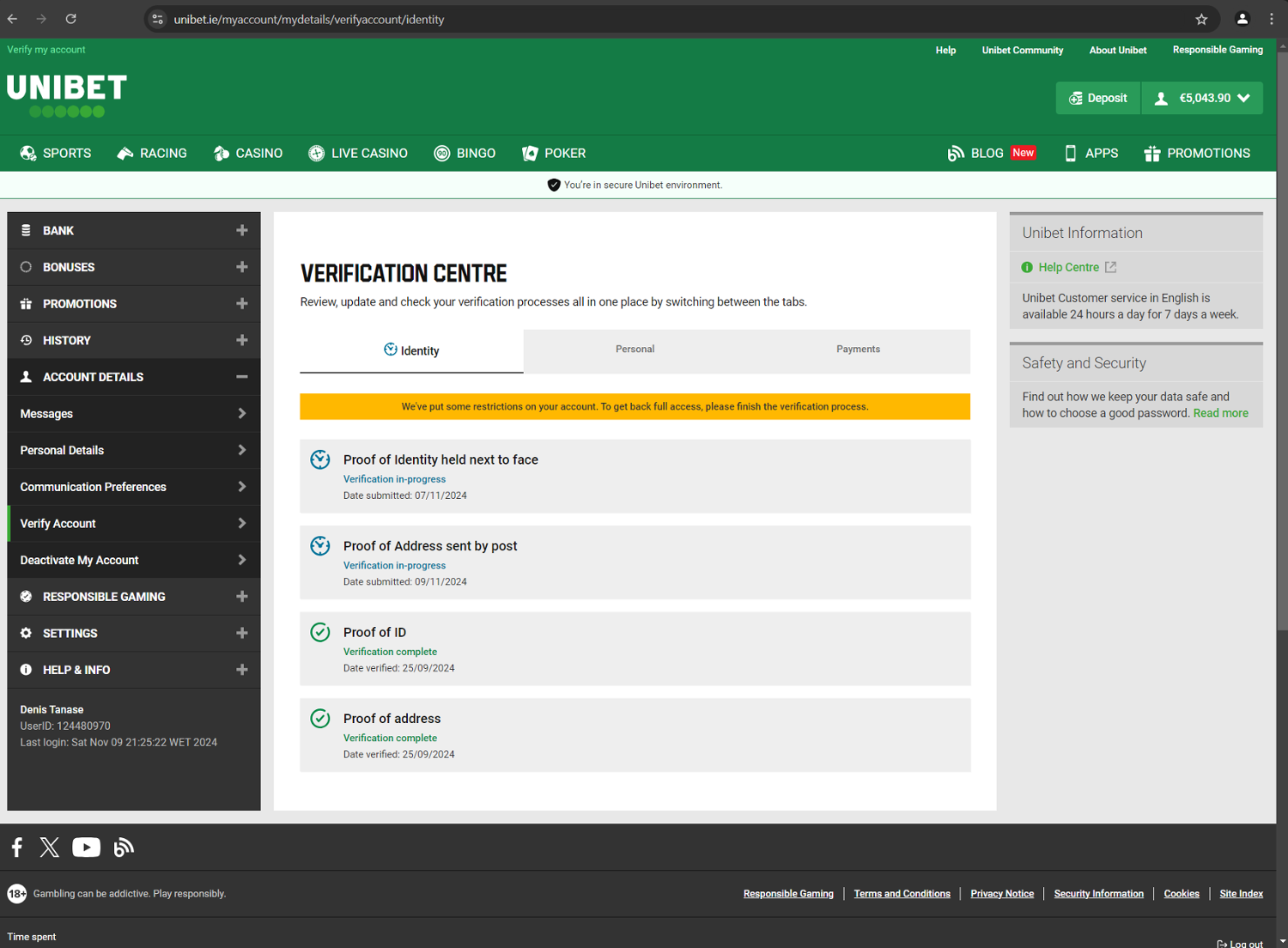This screenshot has height=948, width=1288.
Task: Open the Help link in header
Action: pyautogui.click(x=945, y=50)
